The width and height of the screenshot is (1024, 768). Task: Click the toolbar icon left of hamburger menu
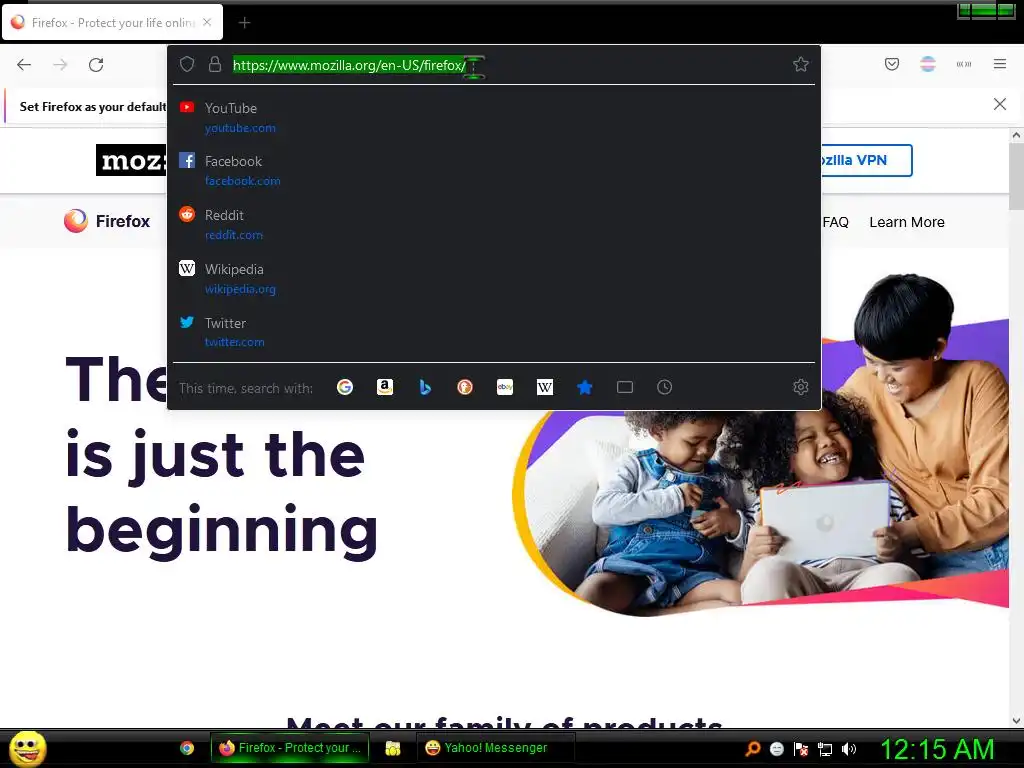tap(964, 64)
